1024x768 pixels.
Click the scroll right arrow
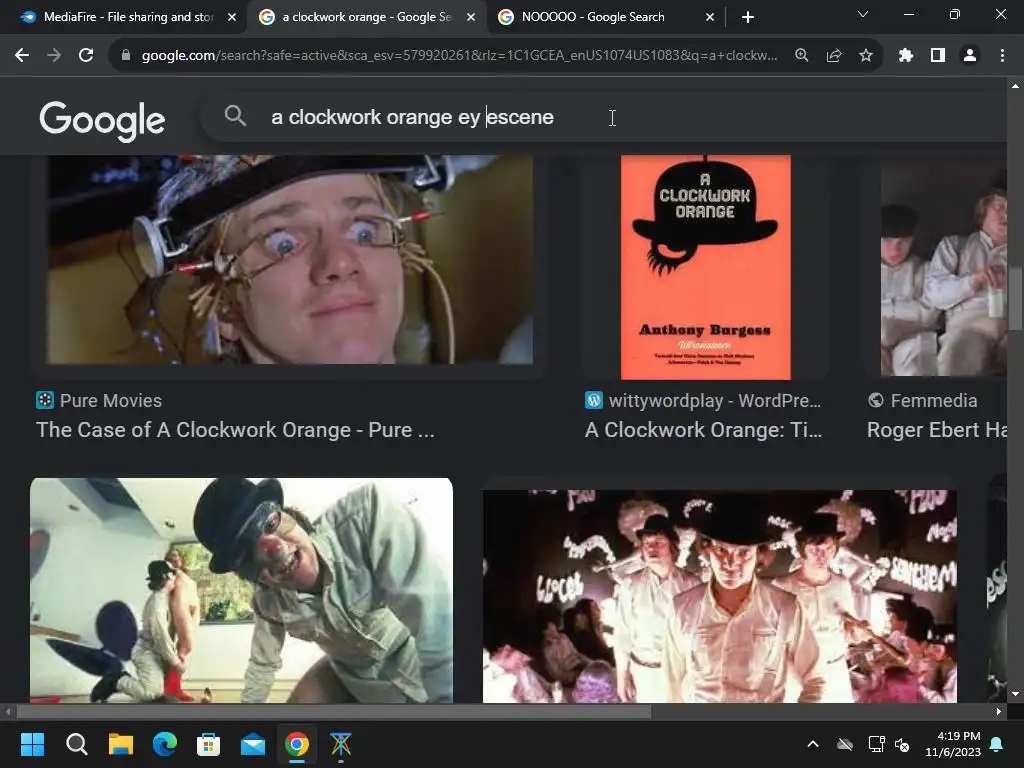998,711
